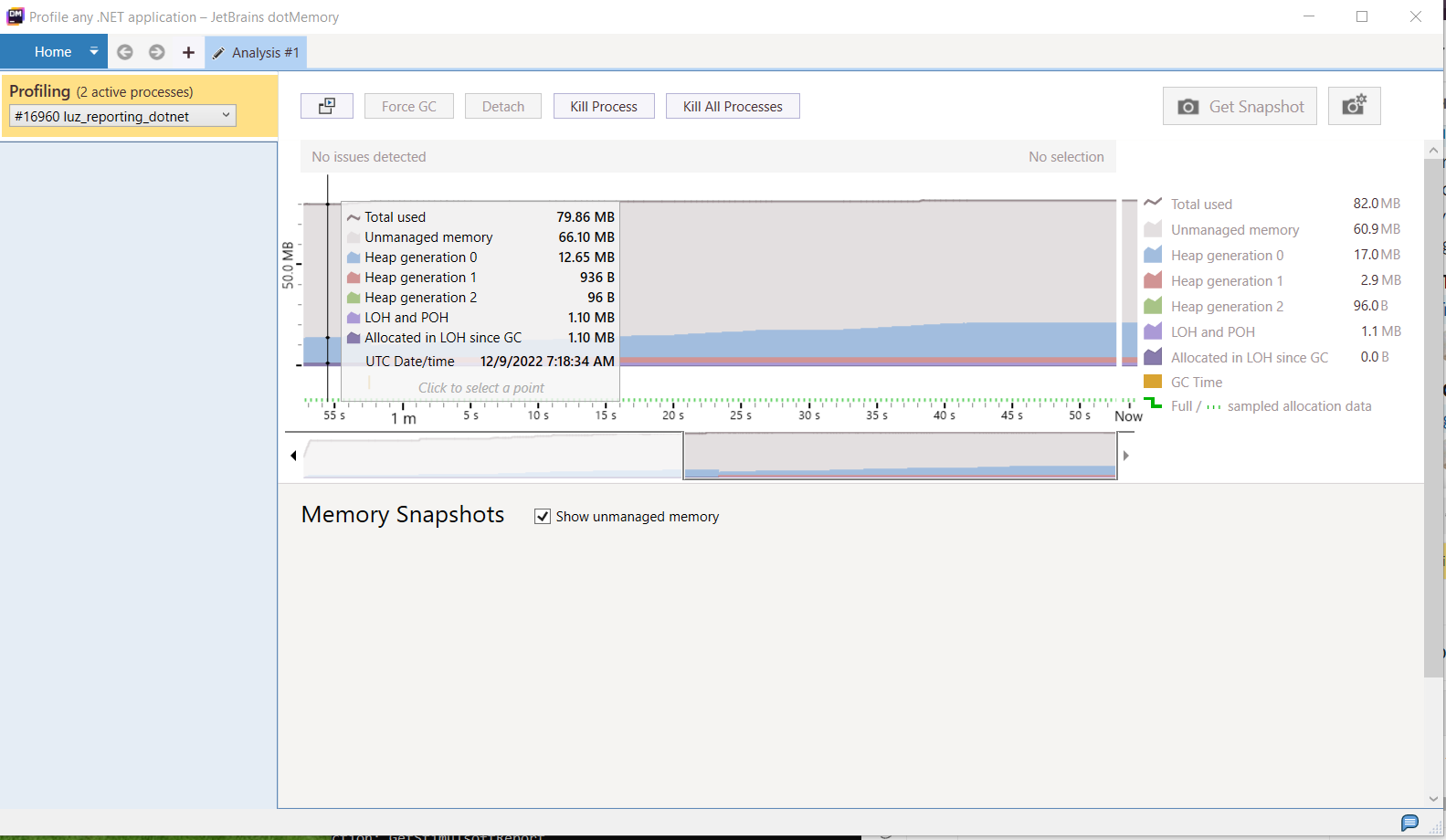The image size is (1446, 840).
Task: Toggle the LOH and POH legend swatch
Action: click(x=1153, y=331)
